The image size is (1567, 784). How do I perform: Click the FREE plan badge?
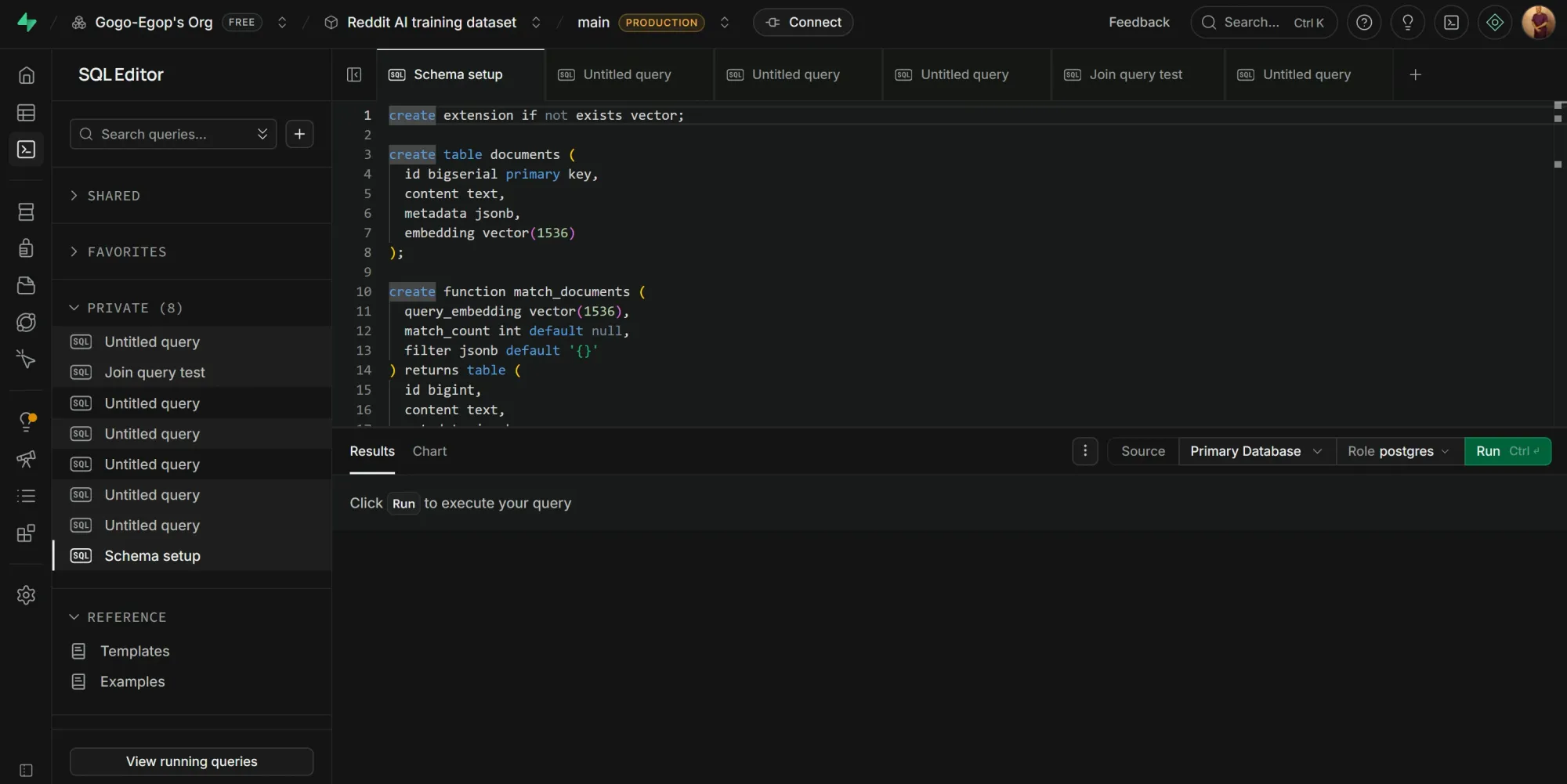[x=241, y=22]
